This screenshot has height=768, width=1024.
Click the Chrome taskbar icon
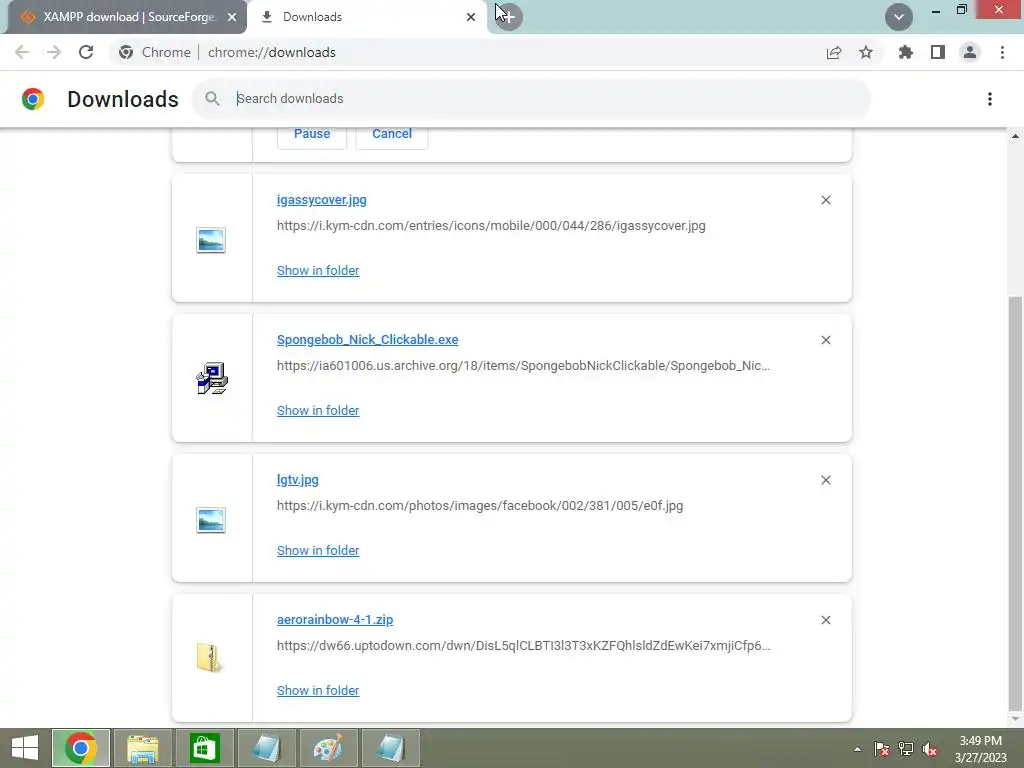point(81,748)
